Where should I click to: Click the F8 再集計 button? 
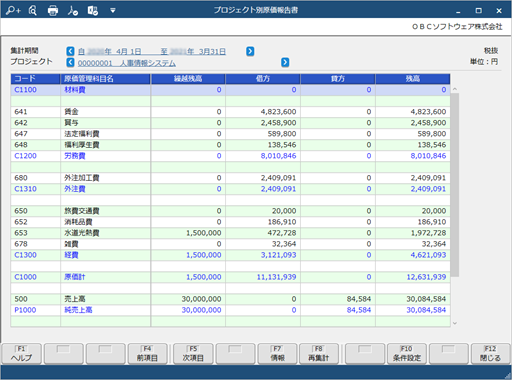click(319, 354)
